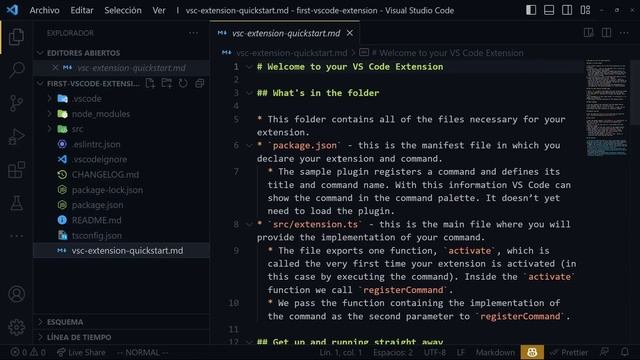Expand the node_modules folder

point(50,113)
